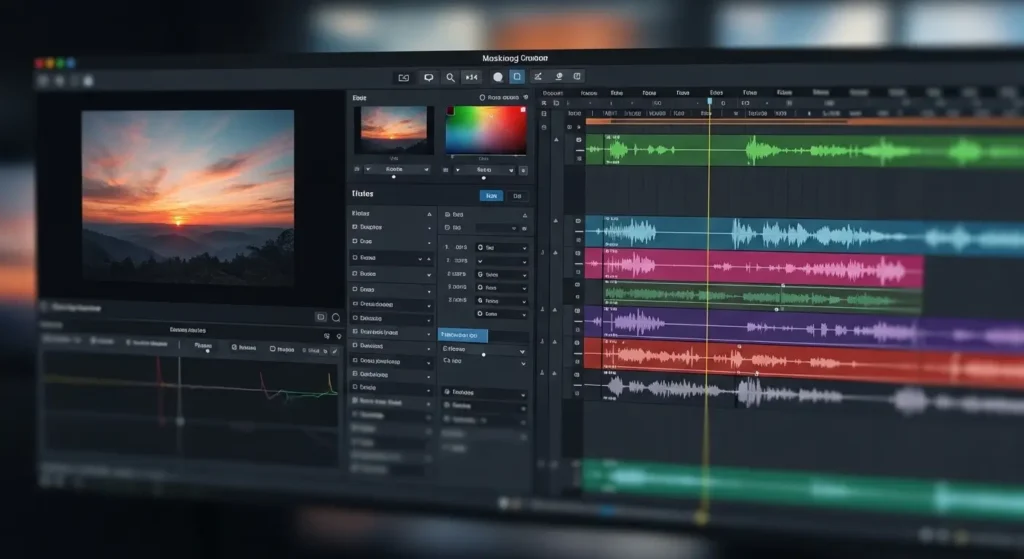The height and width of the screenshot is (559, 1024).
Task: Click the blue highlighted button in the parameters column
Action: [463, 335]
